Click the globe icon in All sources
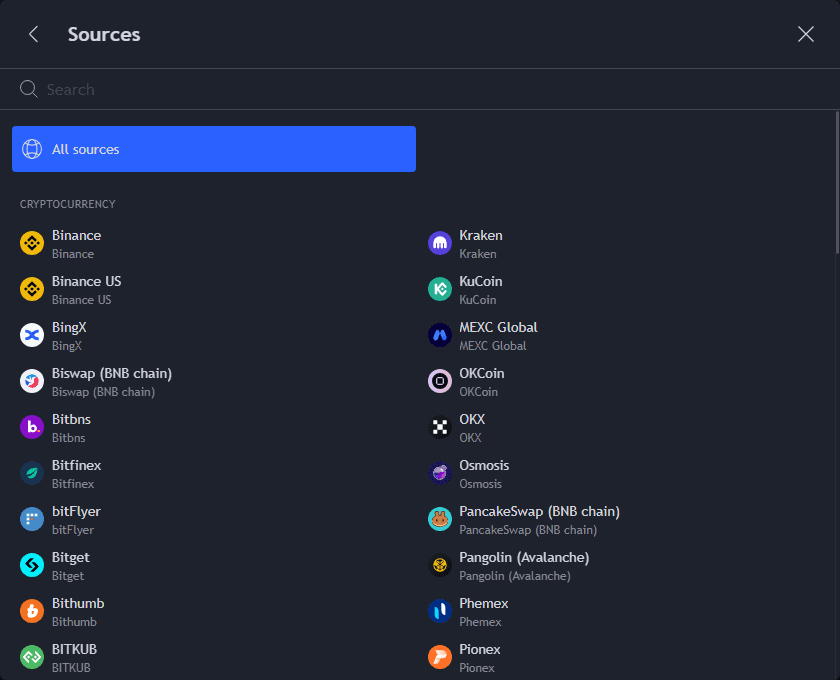Viewport: 840px width, 680px height. 32,149
